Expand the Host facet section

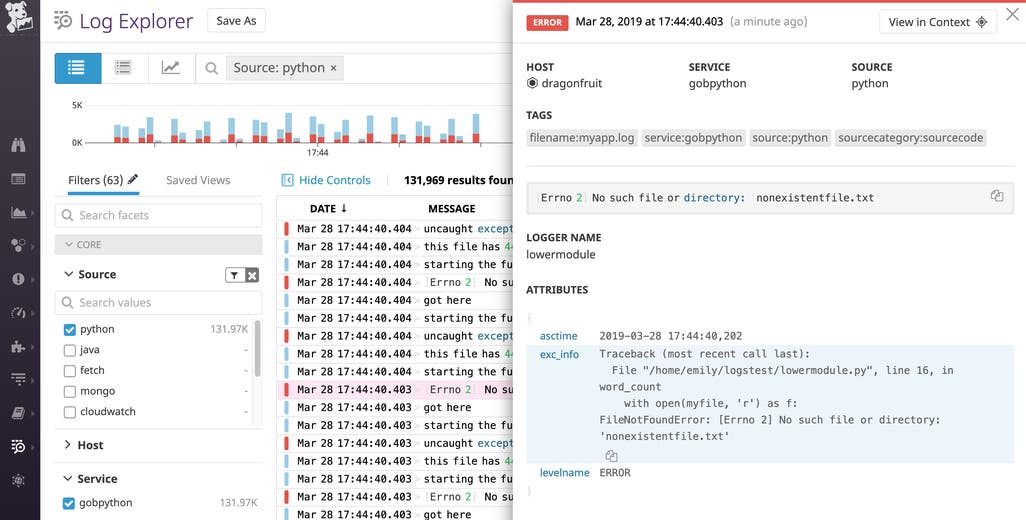tap(67, 445)
